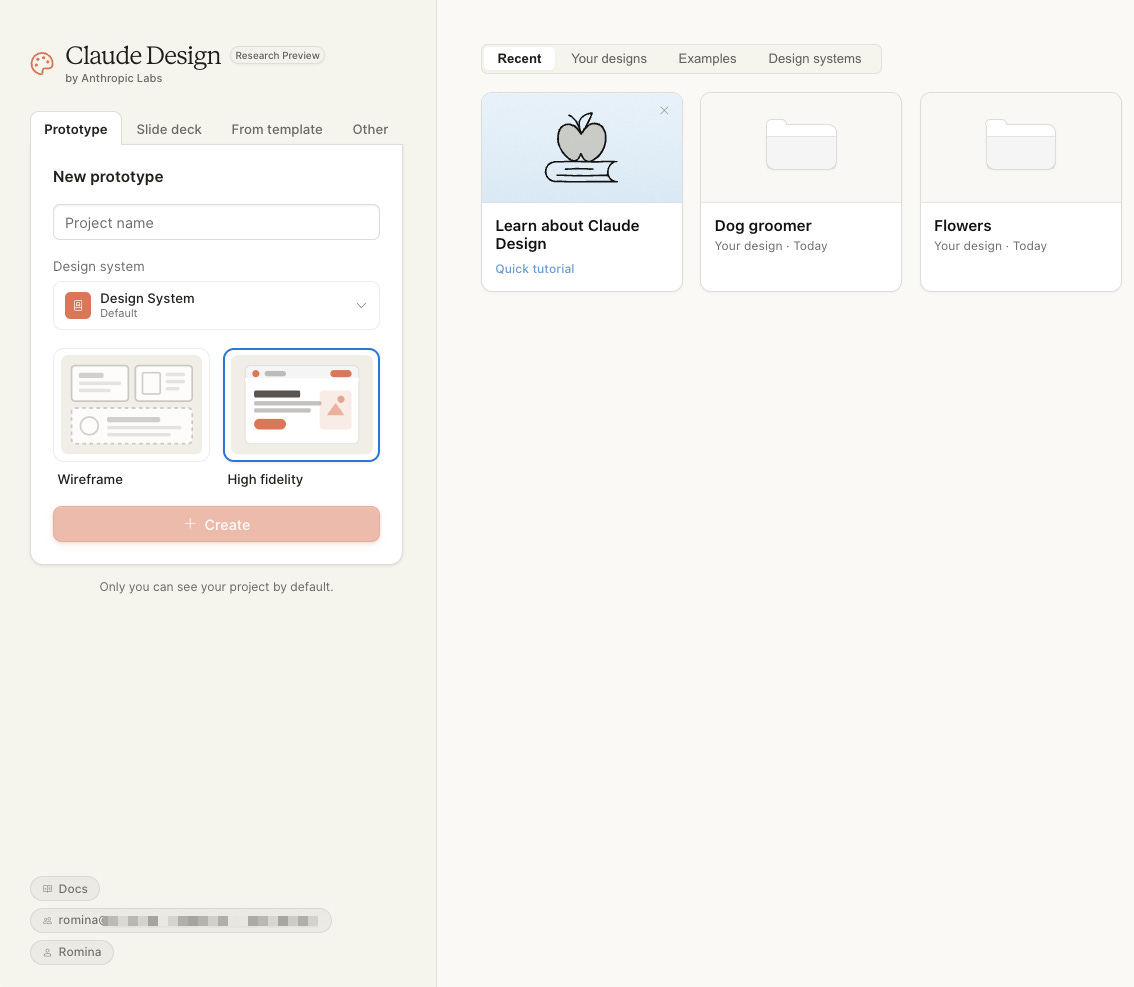The image size is (1134, 987).
Task: Select the Design systems tab
Action: [815, 59]
